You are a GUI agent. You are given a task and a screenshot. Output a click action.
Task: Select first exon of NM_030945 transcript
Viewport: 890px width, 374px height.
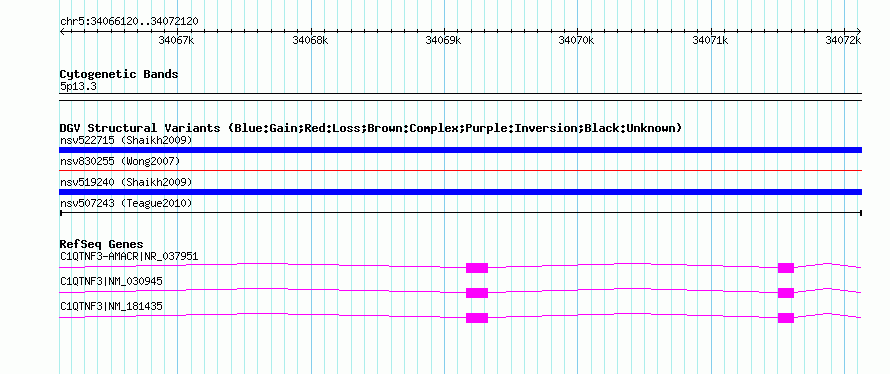point(477,293)
